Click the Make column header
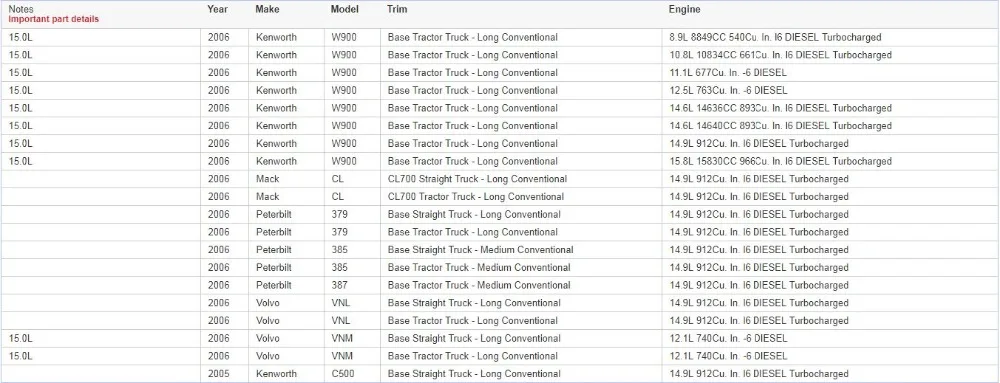 coord(267,10)
